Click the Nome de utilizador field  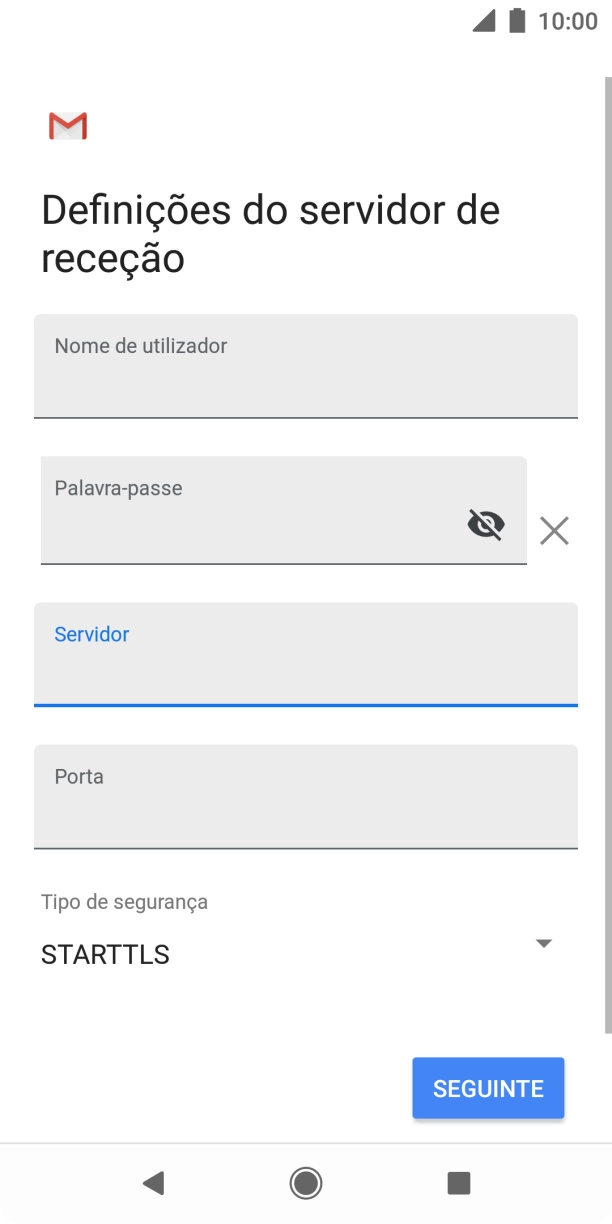coord(305,366)
